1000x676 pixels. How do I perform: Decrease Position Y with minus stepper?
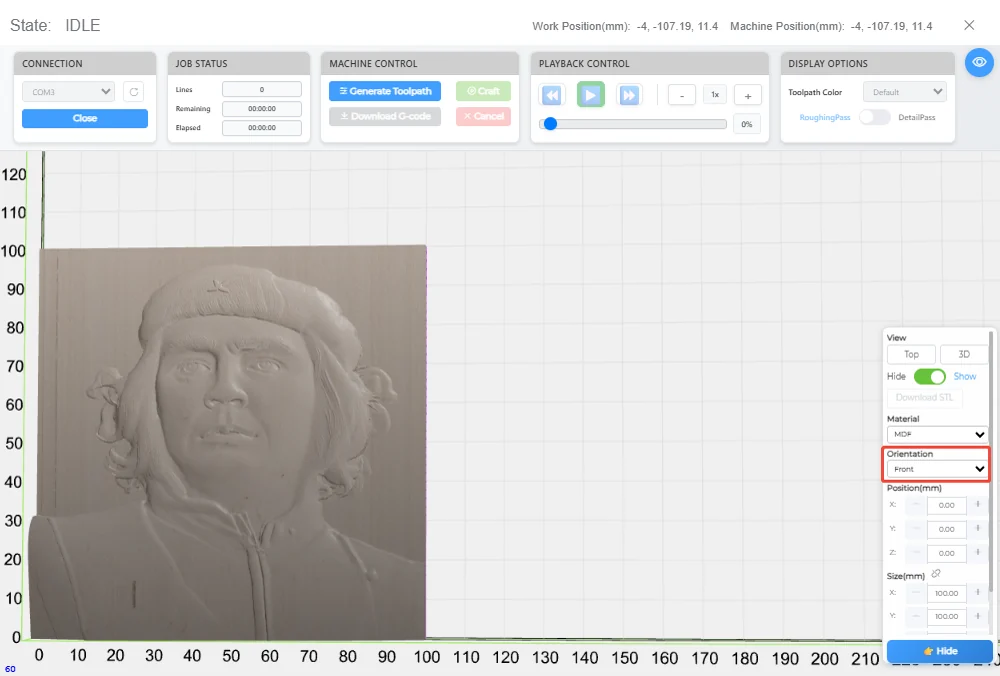916,529
